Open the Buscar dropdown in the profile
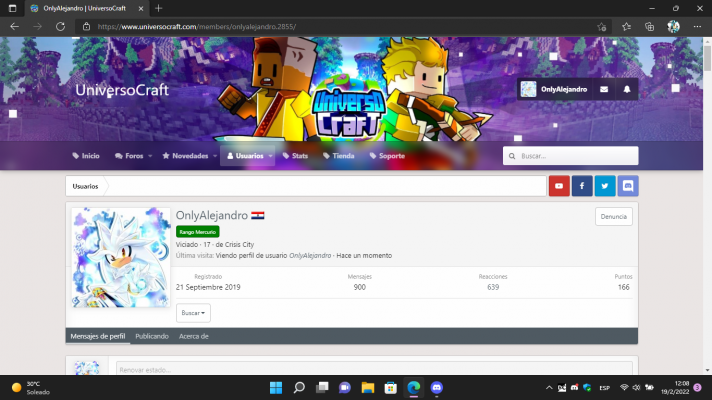The height and width of the screenshot is (400, 712). click(193, 313)
